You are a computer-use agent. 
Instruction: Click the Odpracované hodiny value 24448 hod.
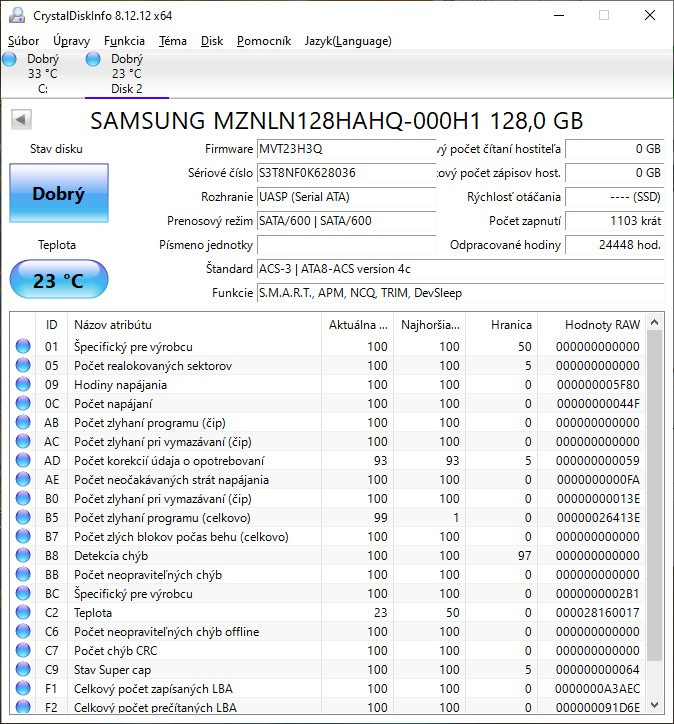pyautogui.click(x=614, y=245)
